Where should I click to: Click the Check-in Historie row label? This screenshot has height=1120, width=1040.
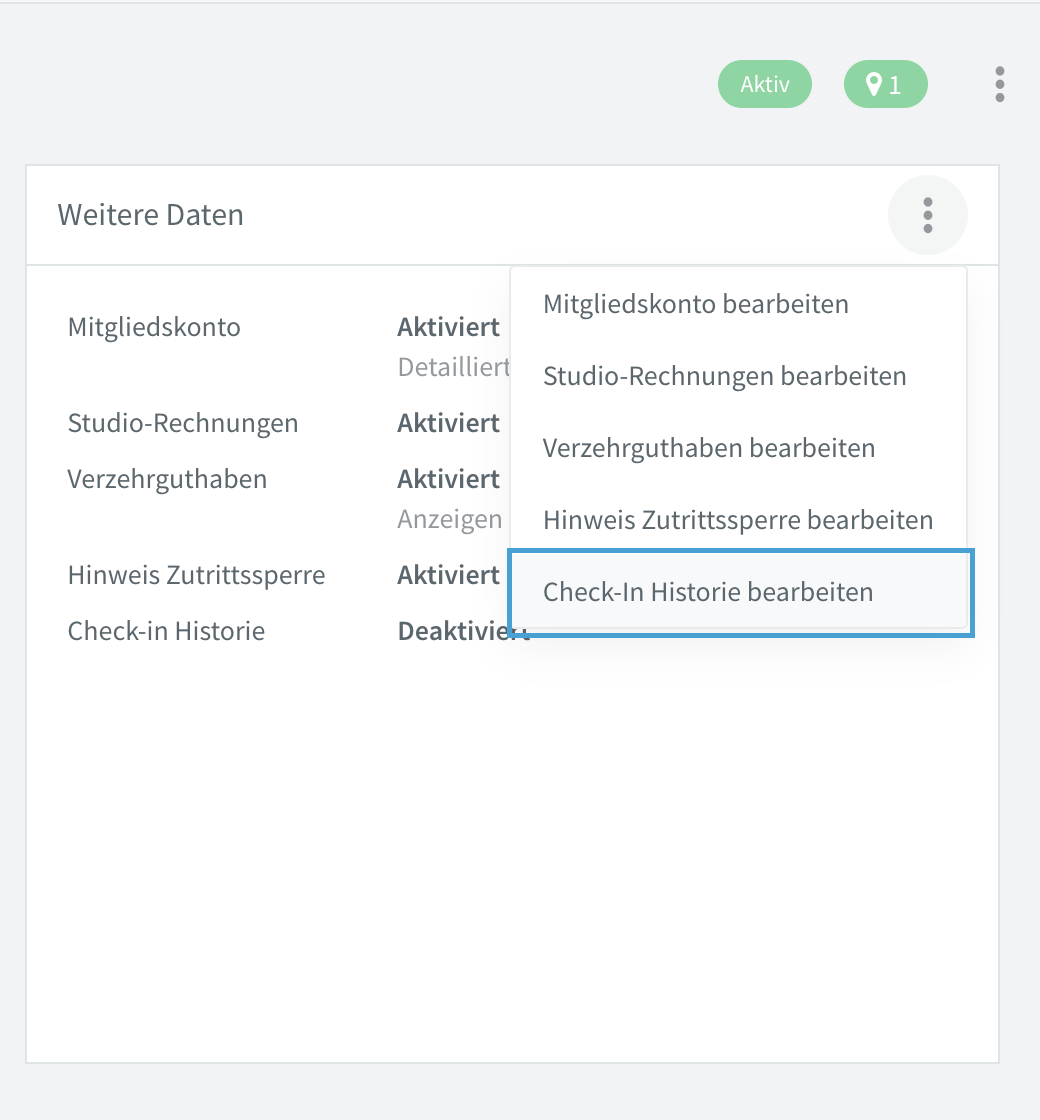[x=166, y=631]
